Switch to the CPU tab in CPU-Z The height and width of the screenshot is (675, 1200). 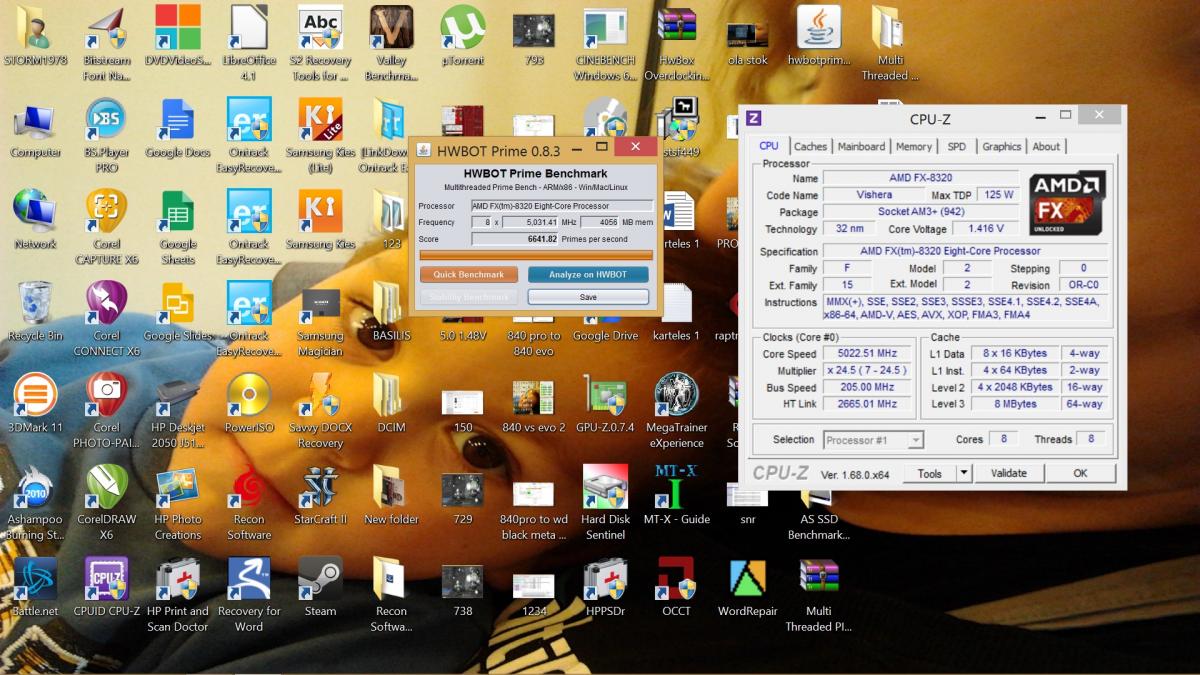click(x=769, y=146)
